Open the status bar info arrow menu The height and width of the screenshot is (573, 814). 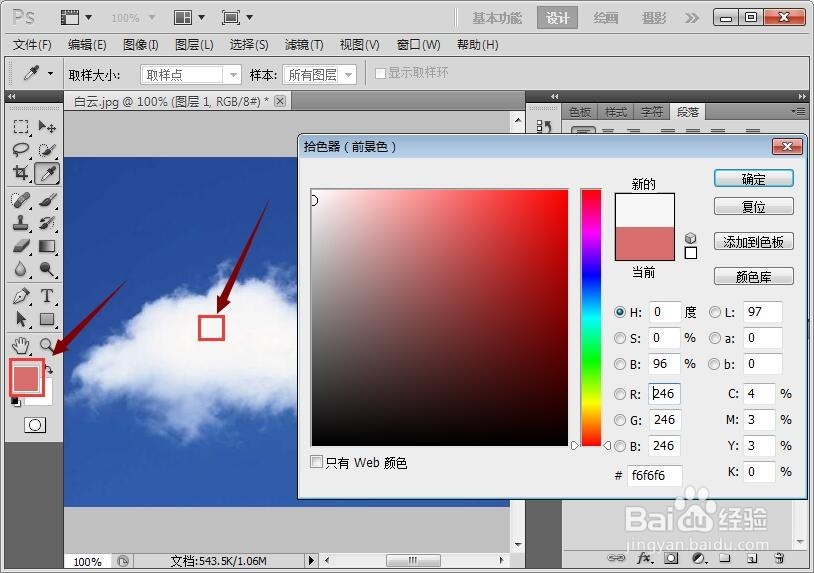(x=311, y=560)
